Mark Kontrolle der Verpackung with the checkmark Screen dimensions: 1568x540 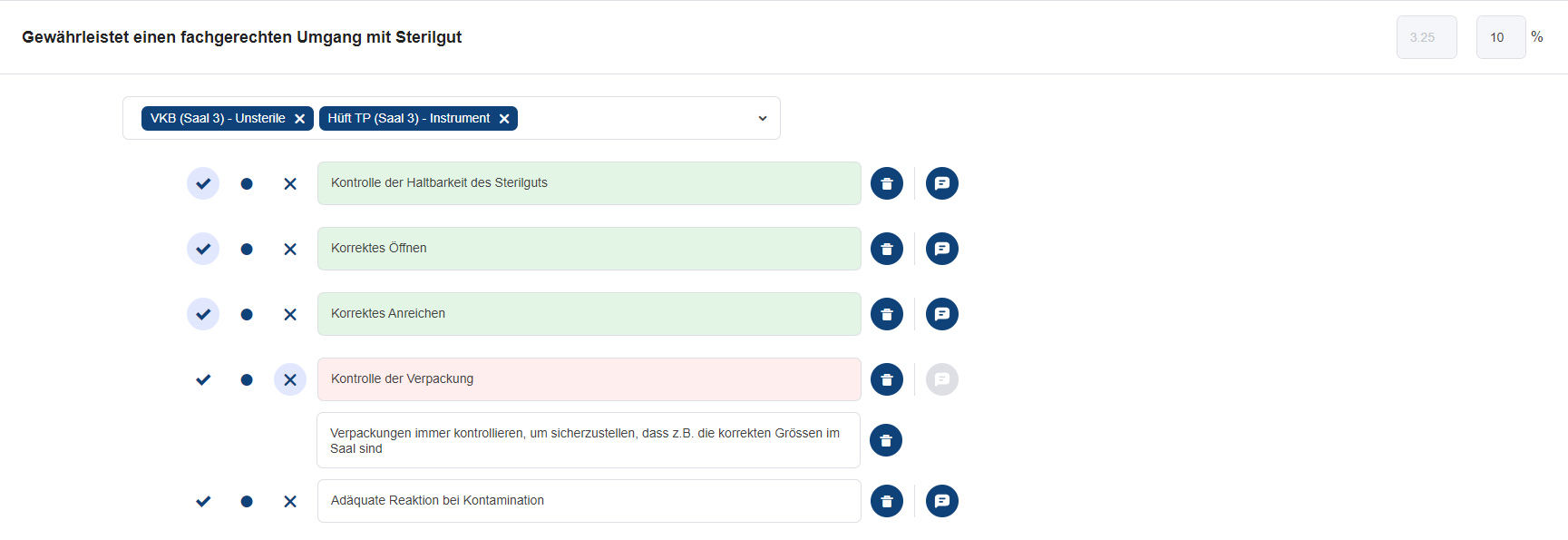203,379
